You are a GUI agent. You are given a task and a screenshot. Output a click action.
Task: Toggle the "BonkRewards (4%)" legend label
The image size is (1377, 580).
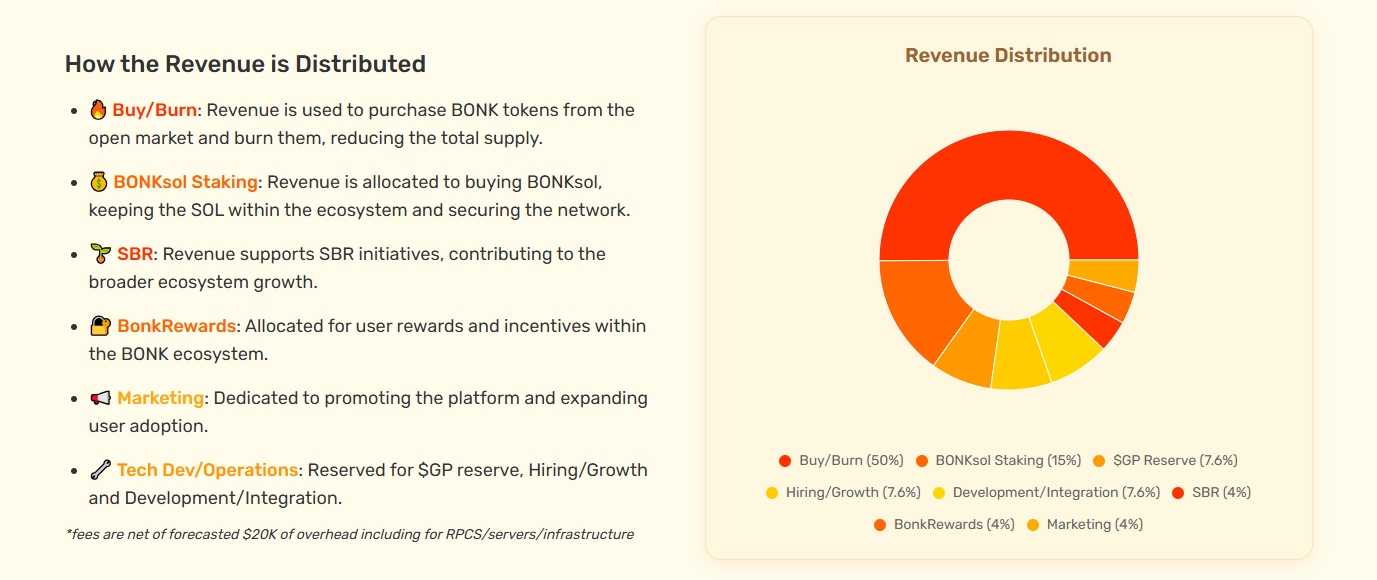954,525
